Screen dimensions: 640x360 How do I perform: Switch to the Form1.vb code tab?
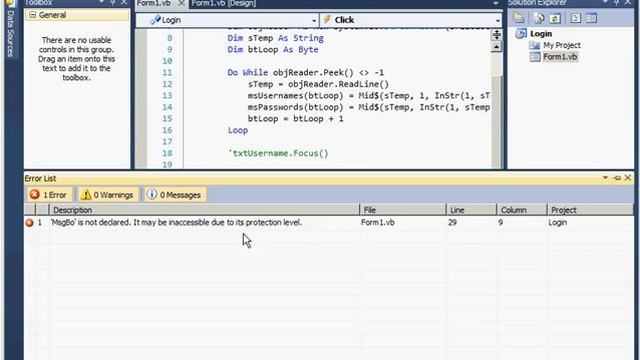click(154, 3)
